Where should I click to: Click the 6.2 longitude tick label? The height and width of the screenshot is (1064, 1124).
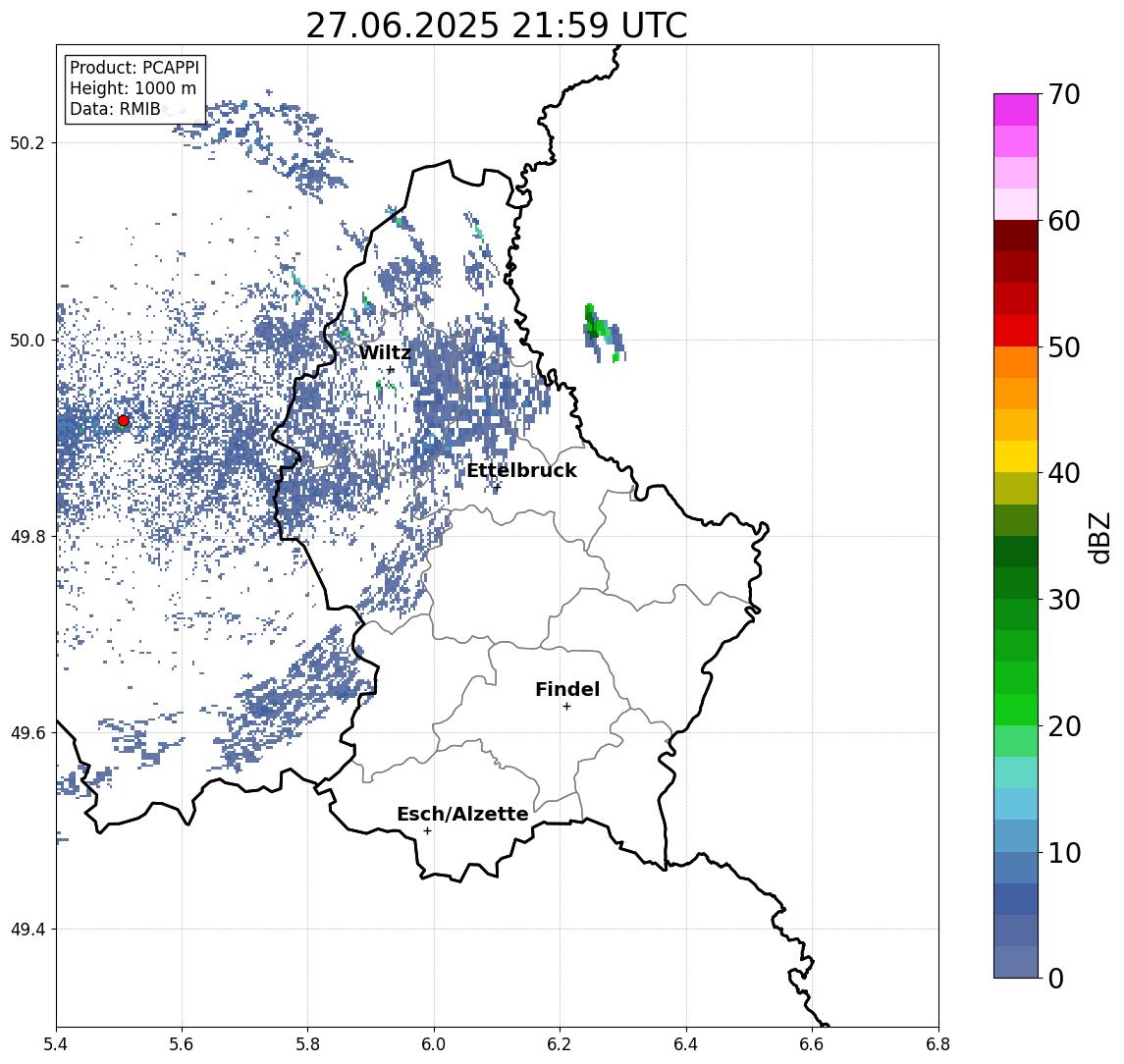pyautogui.click(x=560, y=1044)
